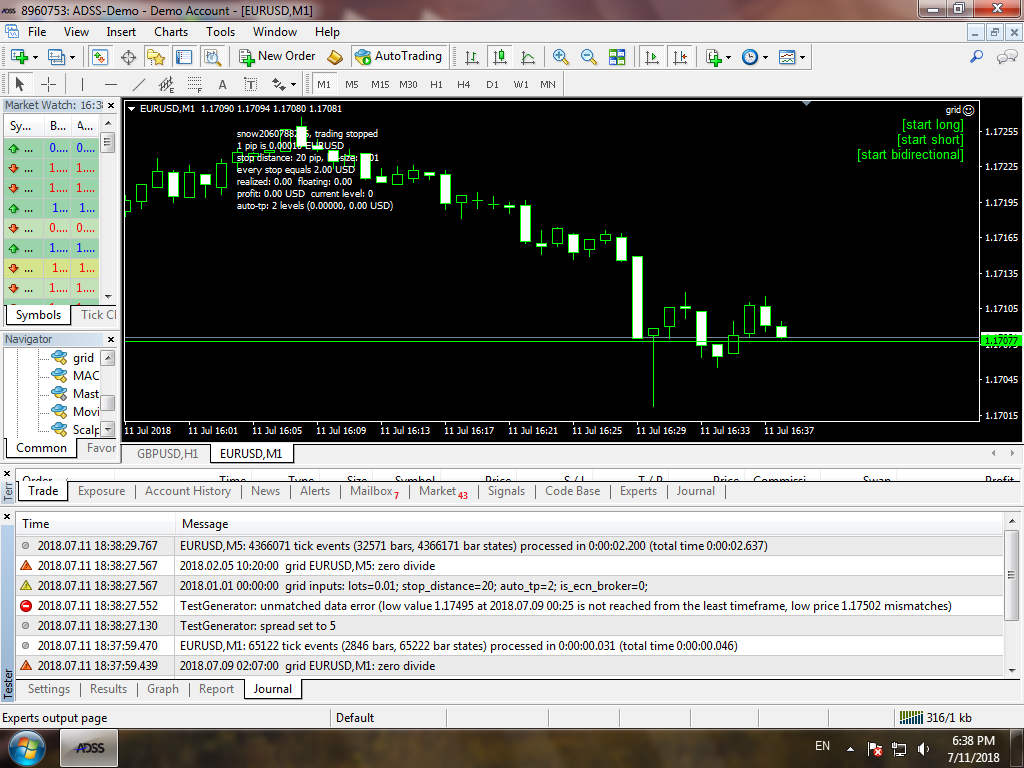Switch chart to bar chart icon

coord(472,57)
